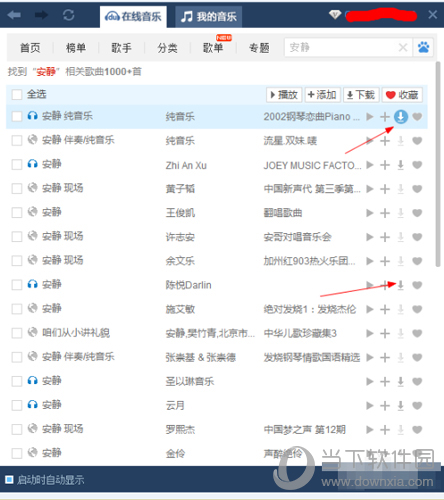Go back with the left arrow icon
This screenshot has height=500, width=444.
coord(14,15)
